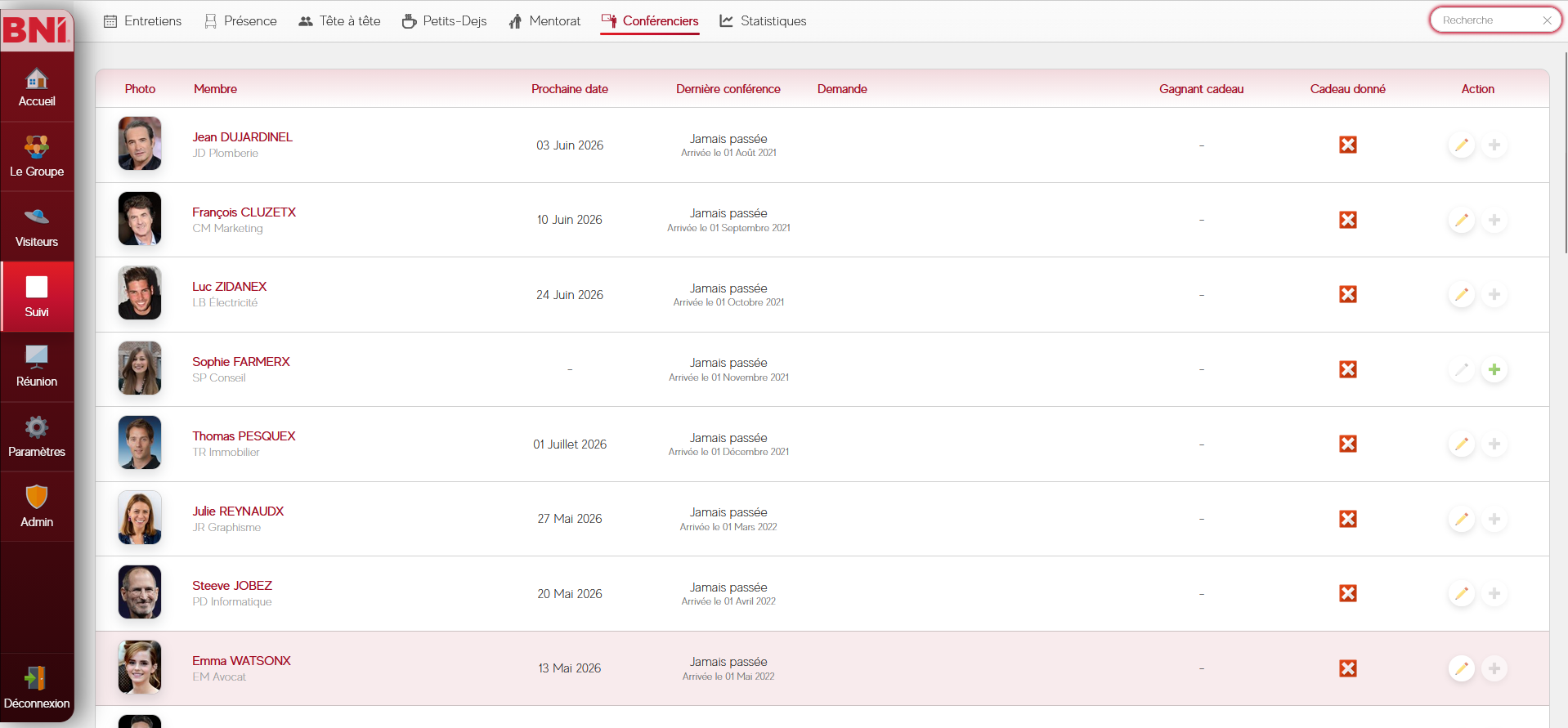Toggle Cadeau donné for Jean DUJARDINEL

click(1348, 145)
